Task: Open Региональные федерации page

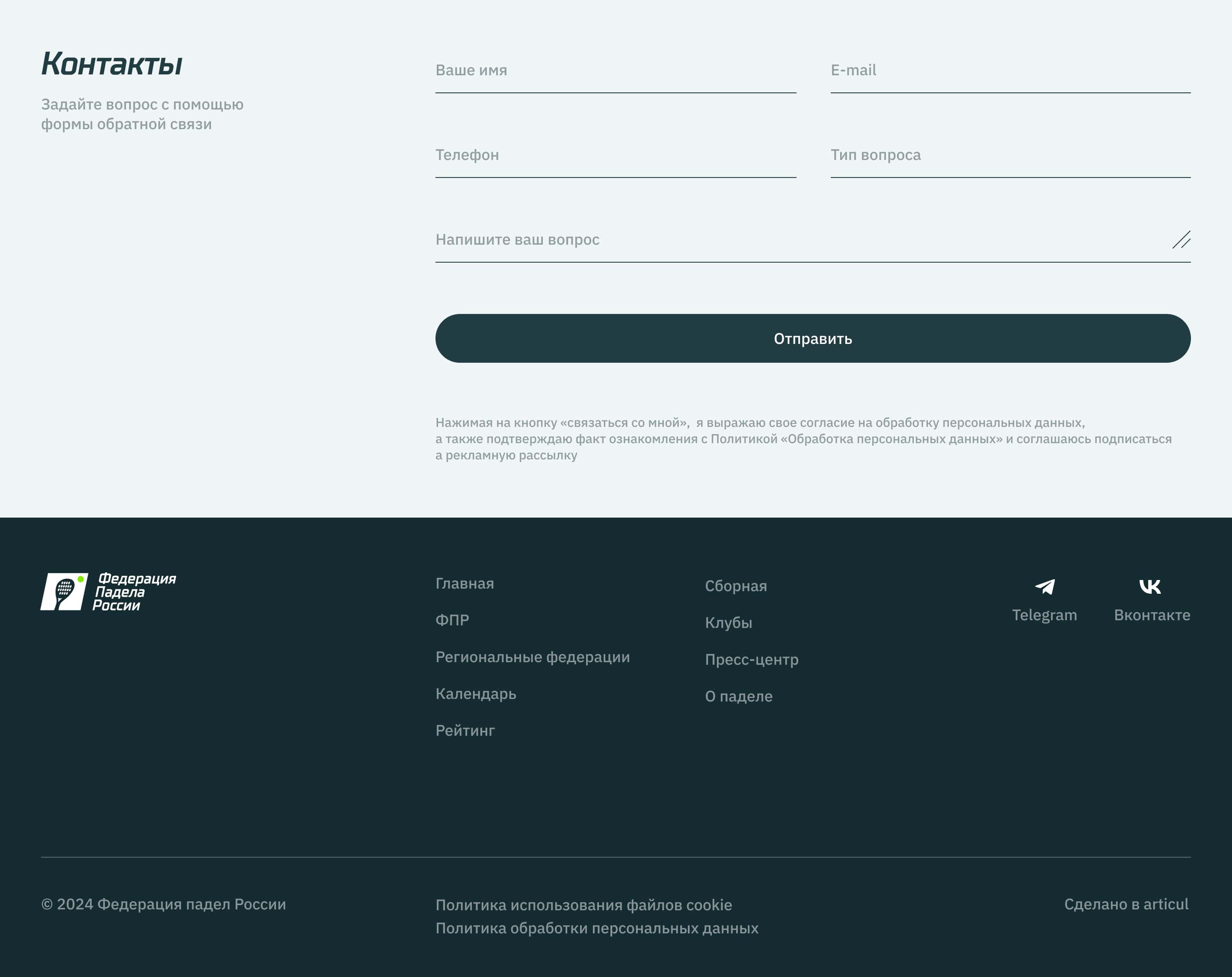Action: 533,657
